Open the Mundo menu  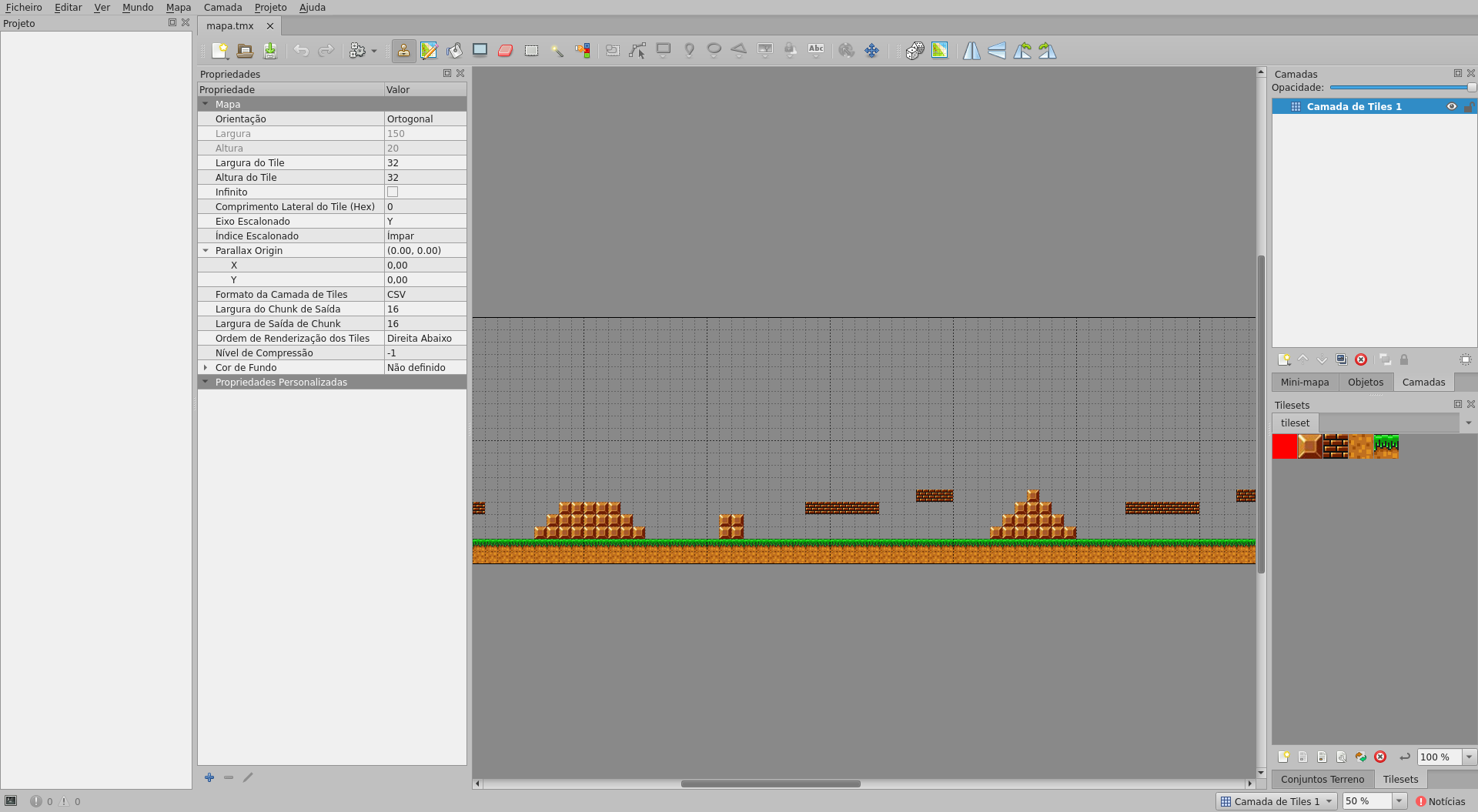pos(138,7)
